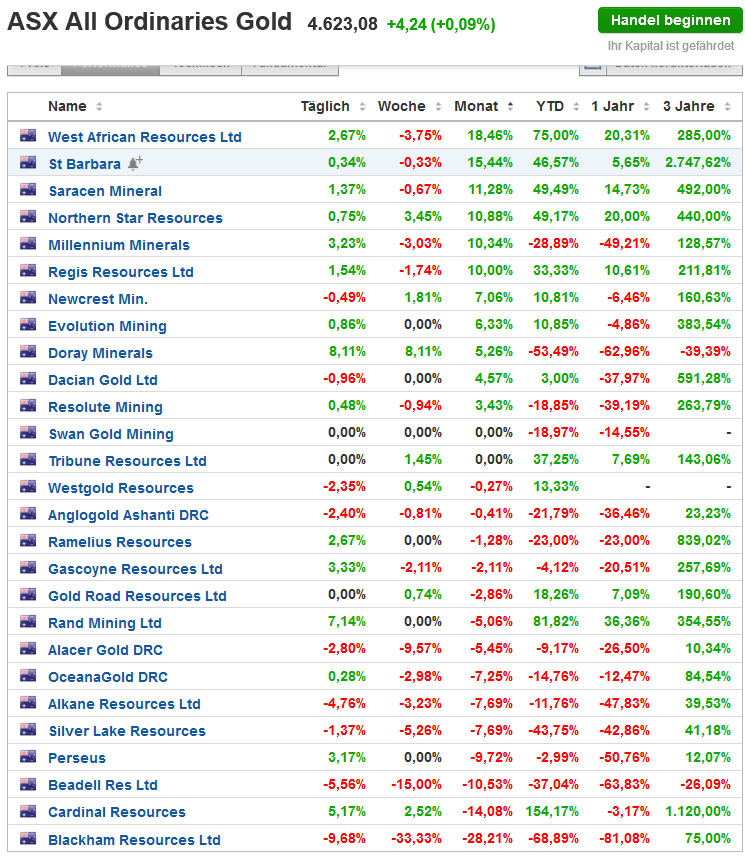Open West African Resources Ltd link
The height and width of the screenshot is (860, 745).
(145, 137)
